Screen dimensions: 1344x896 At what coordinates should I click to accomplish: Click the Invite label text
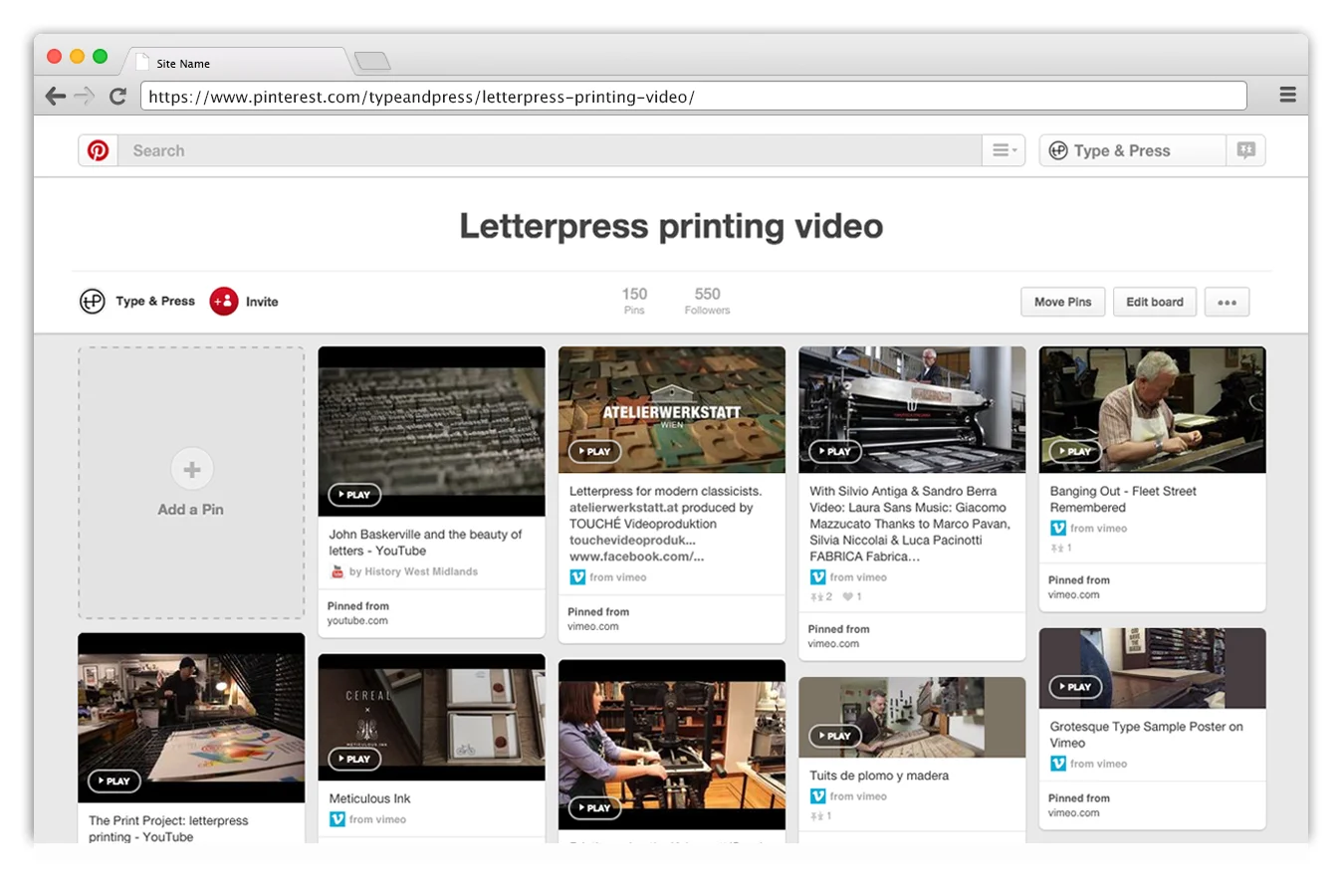pyautogui.click(x=262, y=302)
